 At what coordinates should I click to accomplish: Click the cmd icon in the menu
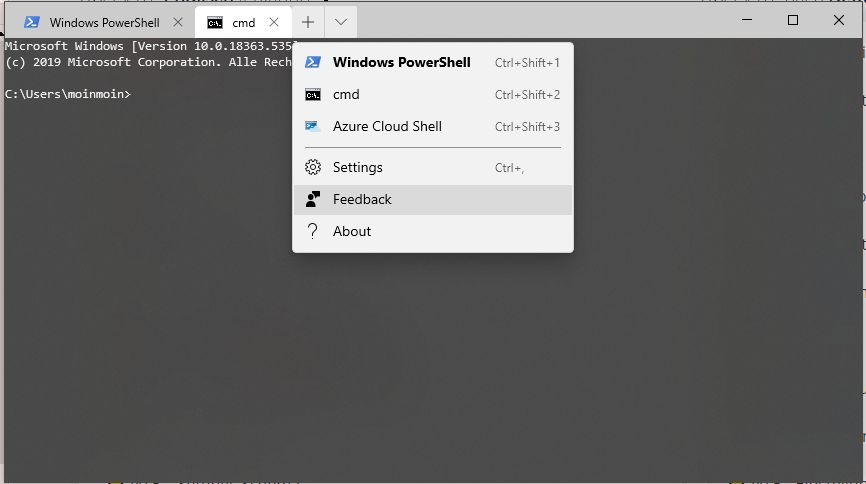coord(313,95)
